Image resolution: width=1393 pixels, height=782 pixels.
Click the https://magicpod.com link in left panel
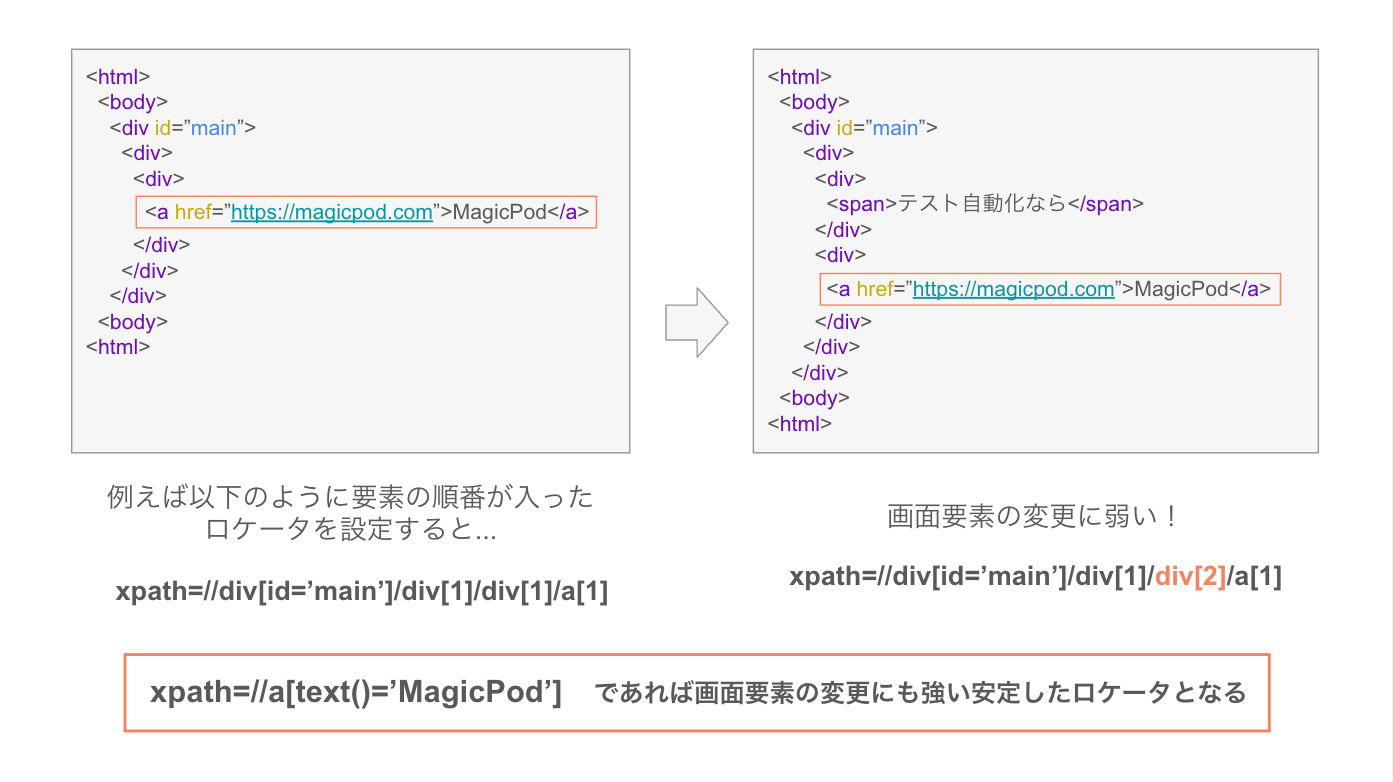click(x=330, y=211)
